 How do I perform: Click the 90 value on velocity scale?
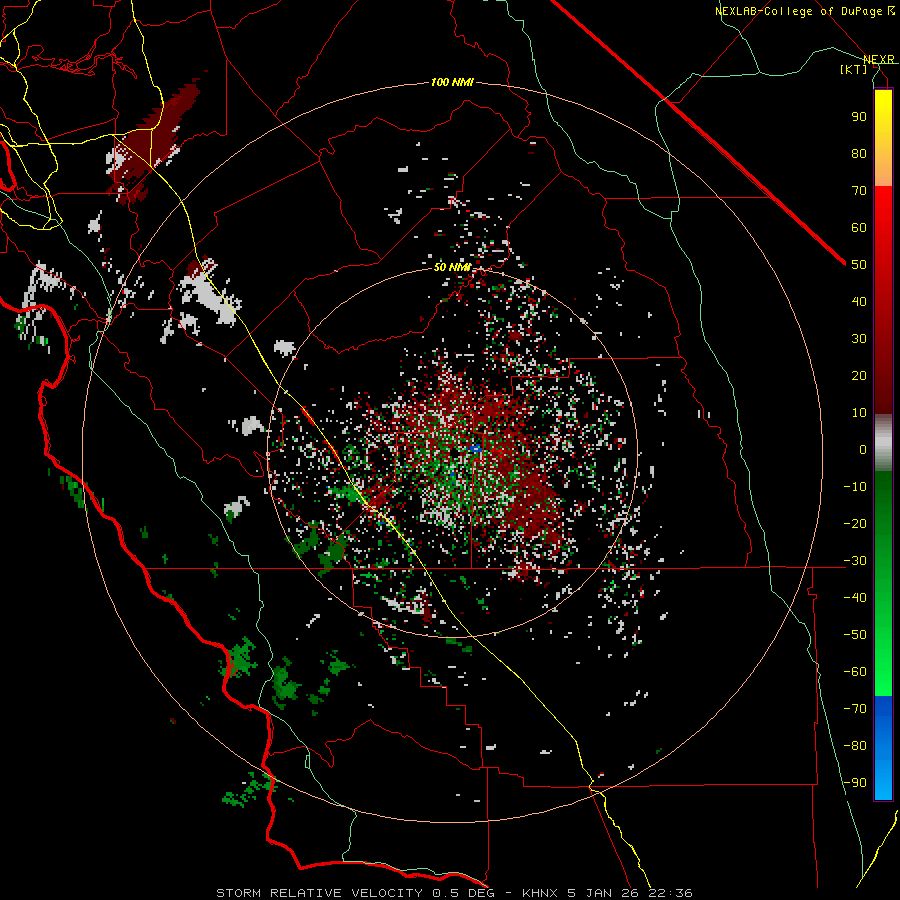point(859,117)
